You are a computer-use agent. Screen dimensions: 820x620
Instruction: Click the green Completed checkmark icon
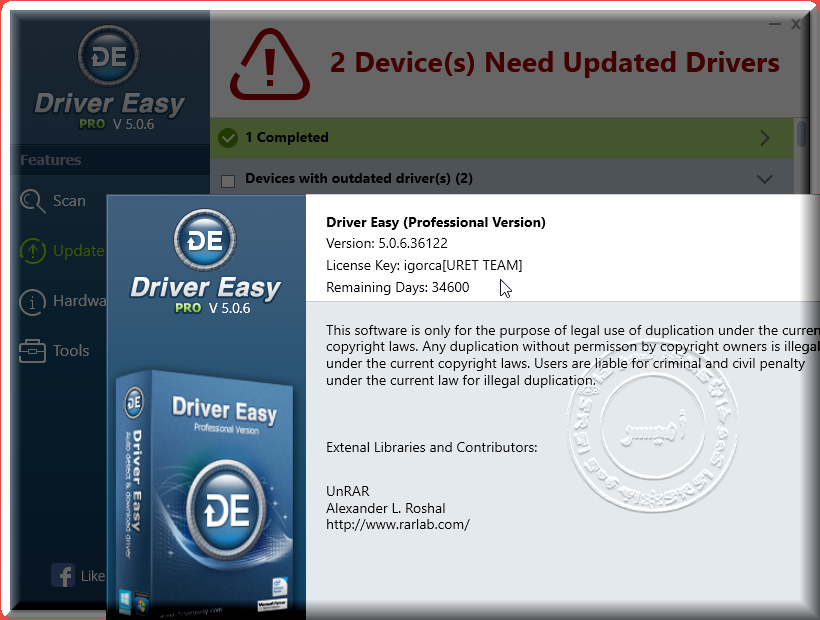[228, 138]
